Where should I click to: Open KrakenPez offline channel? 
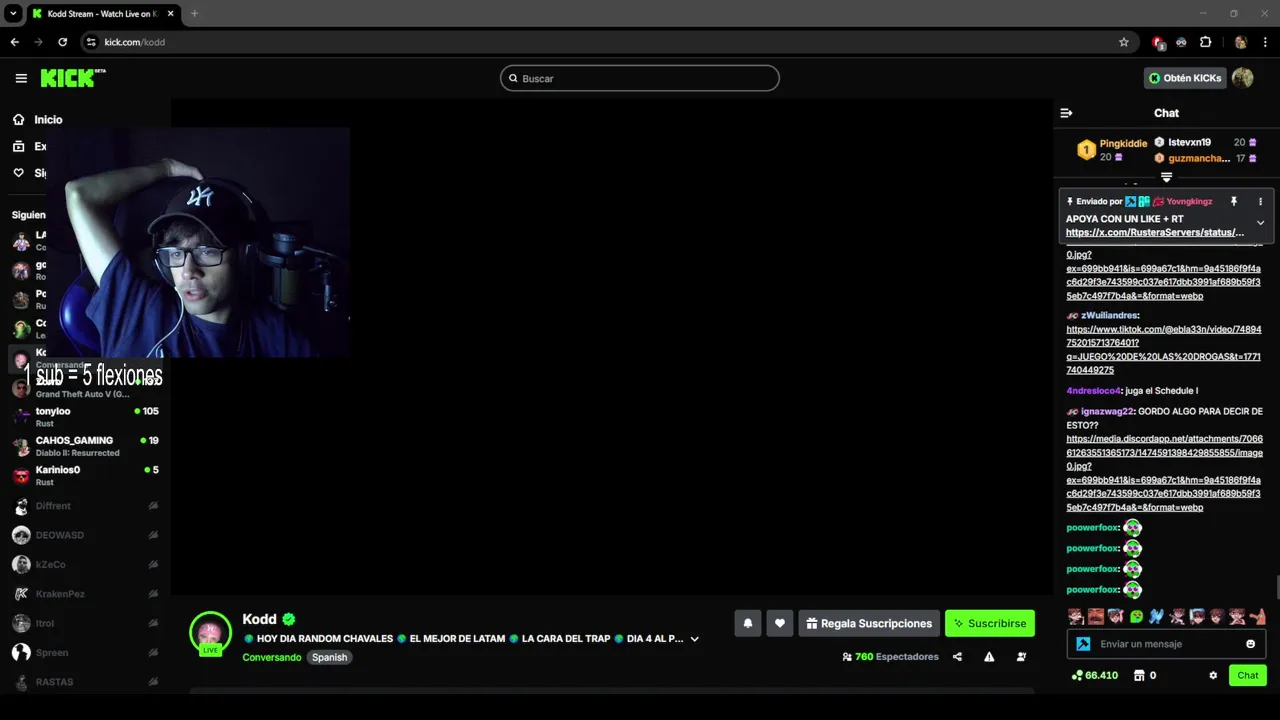(x=85, y=594)
